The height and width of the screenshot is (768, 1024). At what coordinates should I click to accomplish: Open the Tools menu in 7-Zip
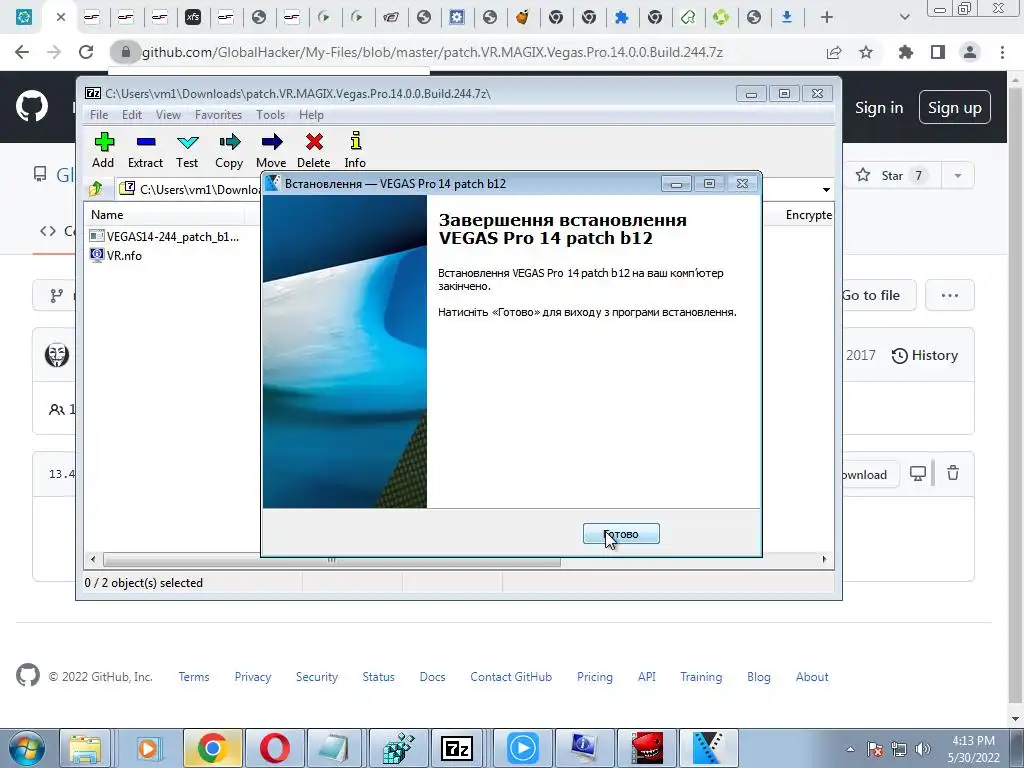270,115
